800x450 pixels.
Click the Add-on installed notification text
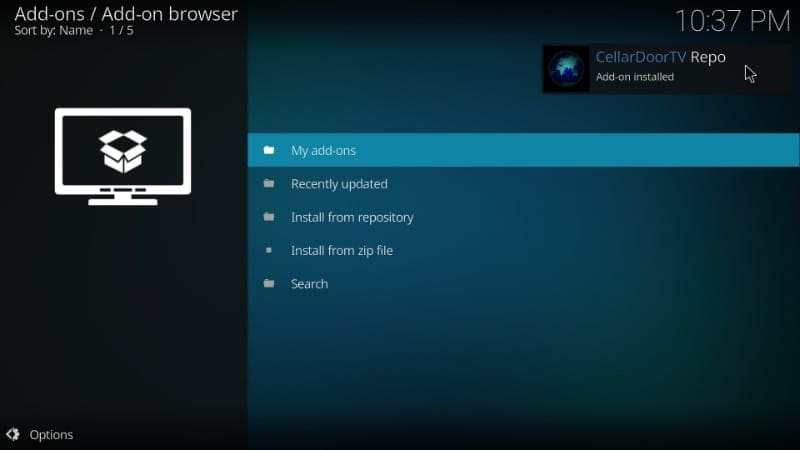pyautogui.click(x=635, y=77)
